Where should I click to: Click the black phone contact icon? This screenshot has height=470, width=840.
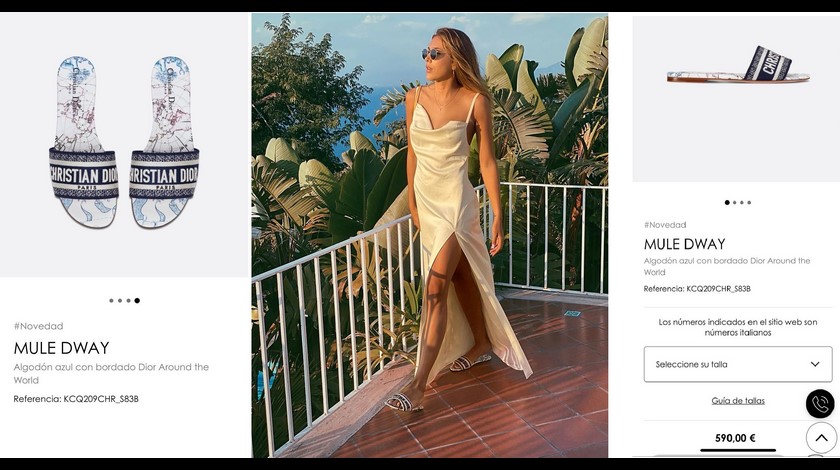(x=820, y=404)
